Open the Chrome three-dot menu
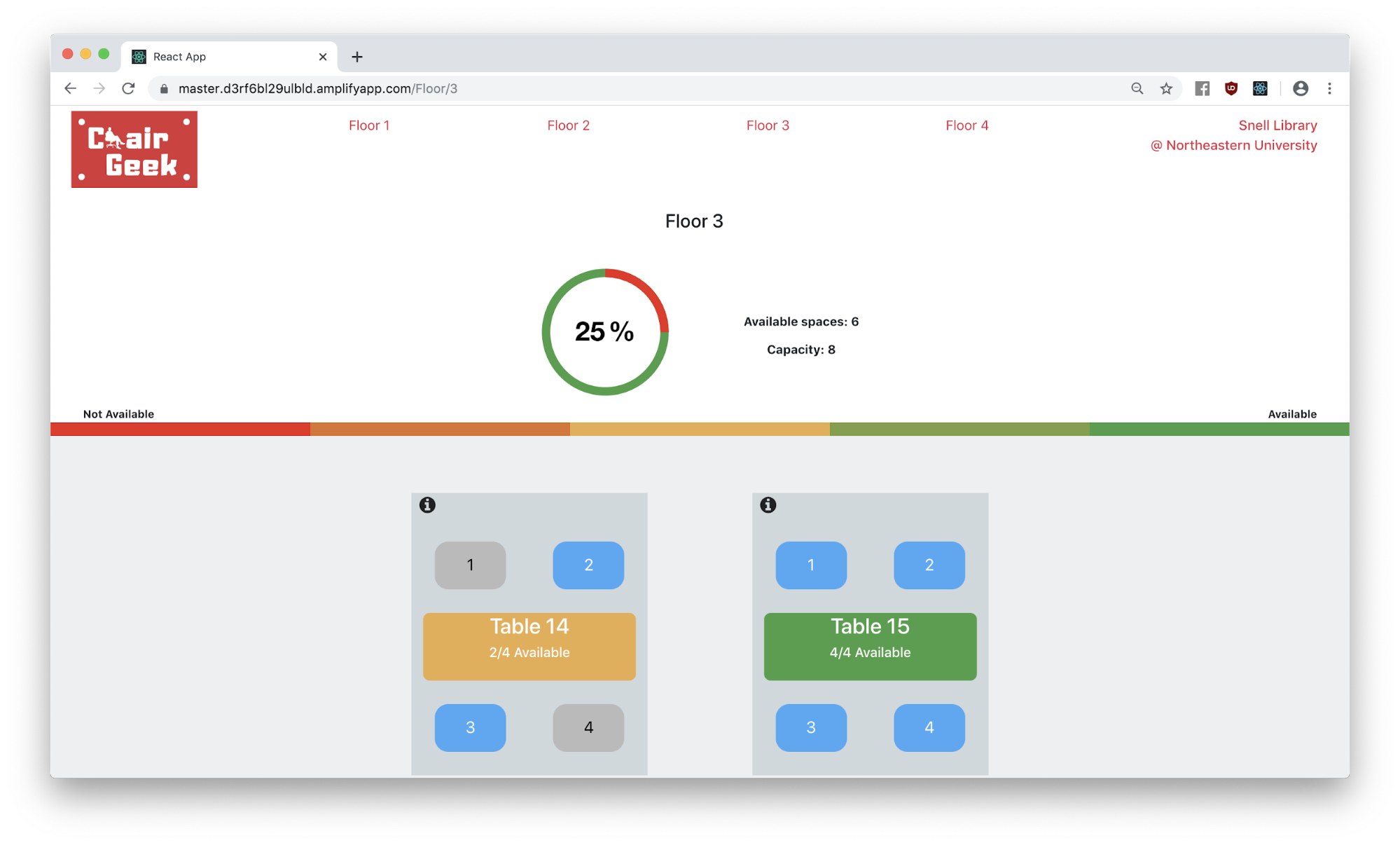Screen dimensions: 1400x845 click(1329, 88)
